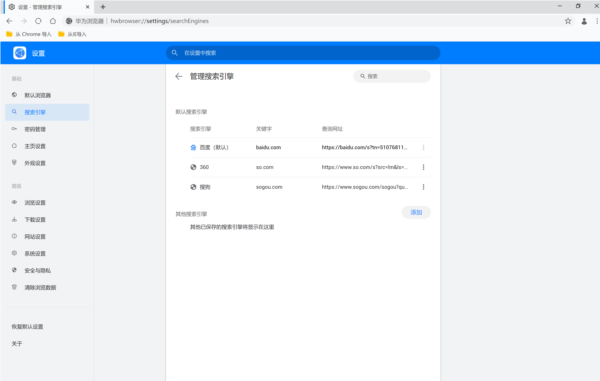Click the 搜狗 engine name
The height and width of the screenshot is (381, 600).
click(x=205, y=187)
